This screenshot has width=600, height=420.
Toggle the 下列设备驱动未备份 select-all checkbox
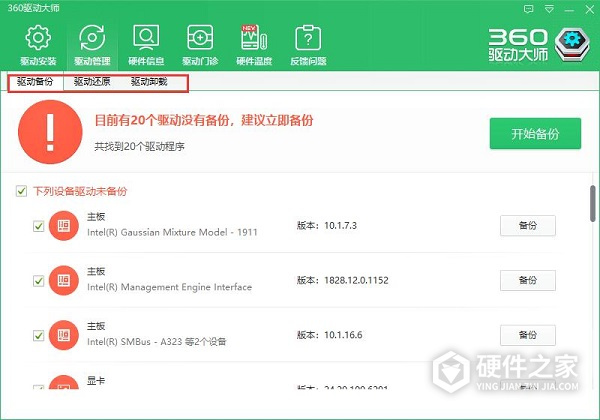pyautogui.click(x=21, y=191)
